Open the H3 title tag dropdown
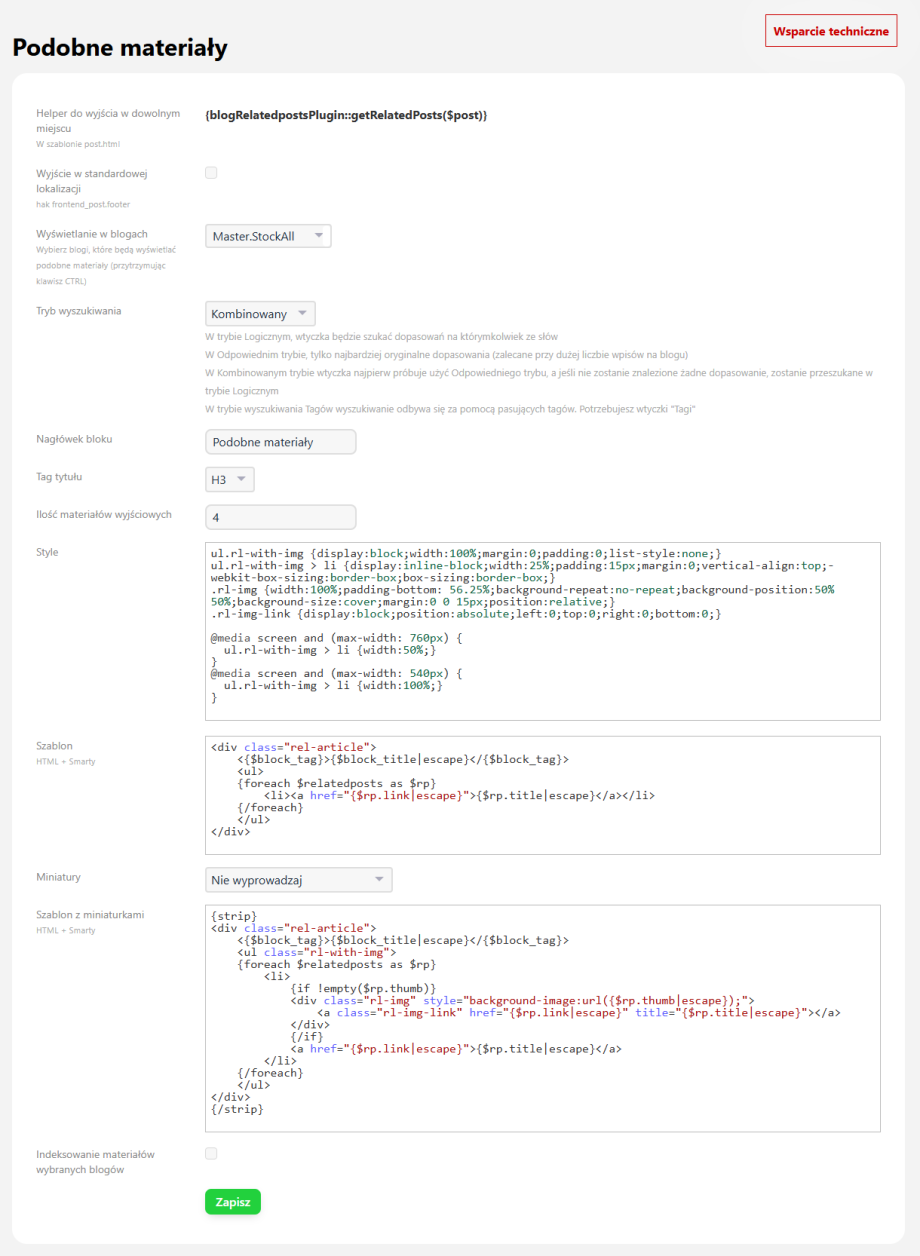Viewport: 920px width, 1256px height. 229,480
